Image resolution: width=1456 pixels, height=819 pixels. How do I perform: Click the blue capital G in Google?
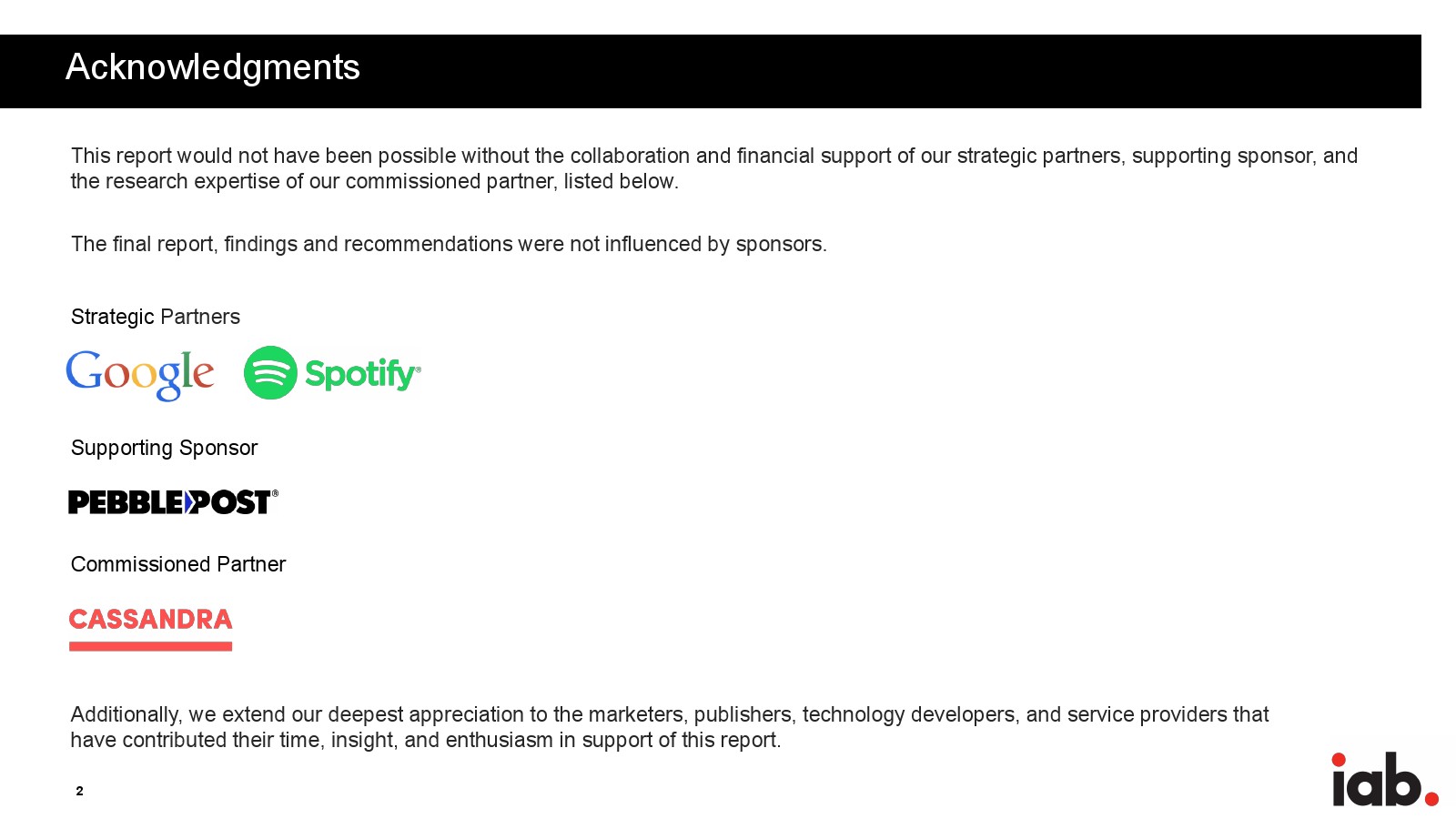pyautogui.click(x=84, y=370)
